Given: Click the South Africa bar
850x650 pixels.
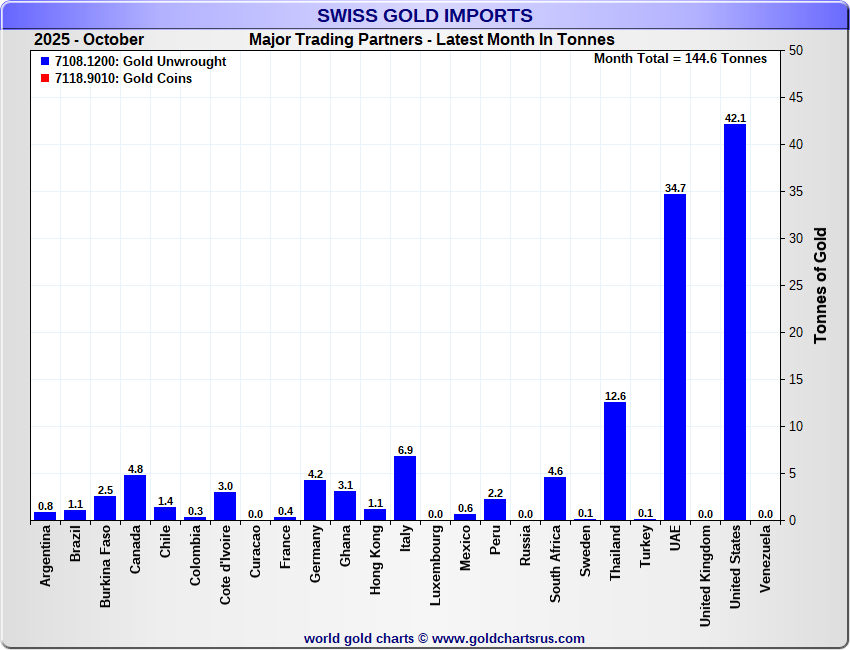Looking at the screenshot, I should [x=555, y=499].
